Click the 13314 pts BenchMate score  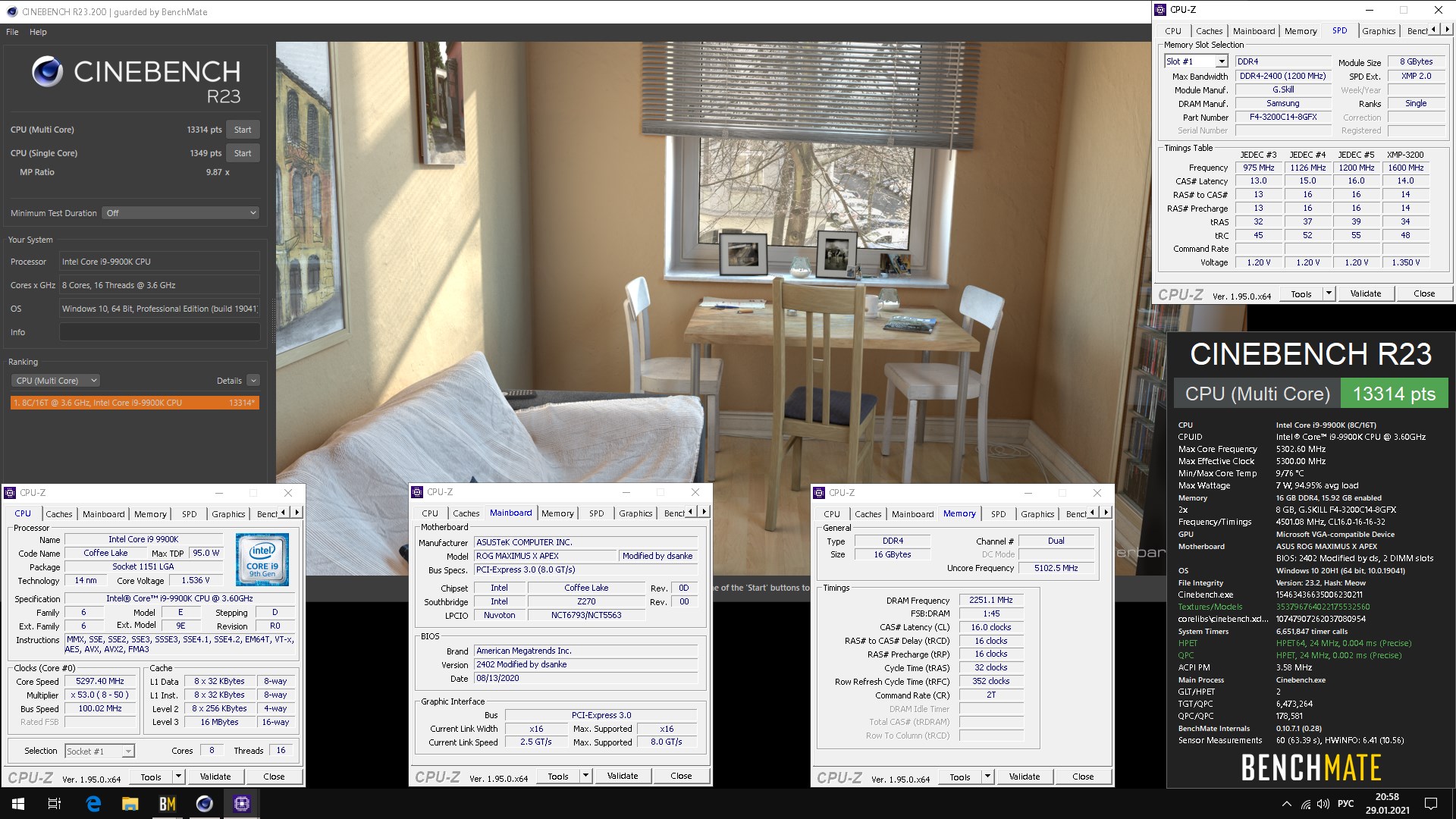coord(1394,394)
